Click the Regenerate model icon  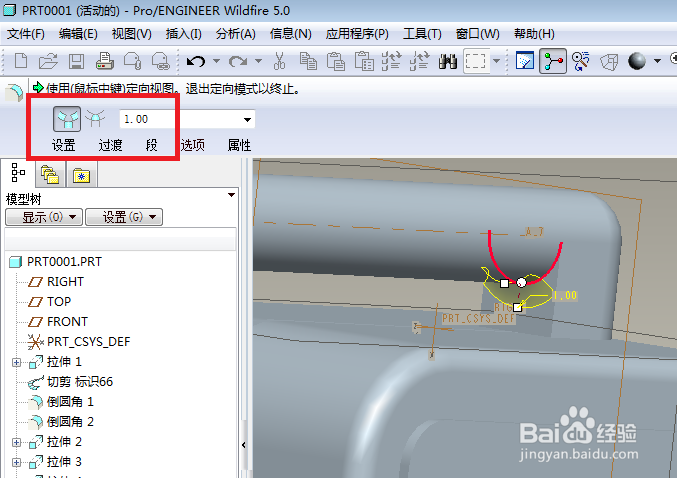[x=392, y=61]
